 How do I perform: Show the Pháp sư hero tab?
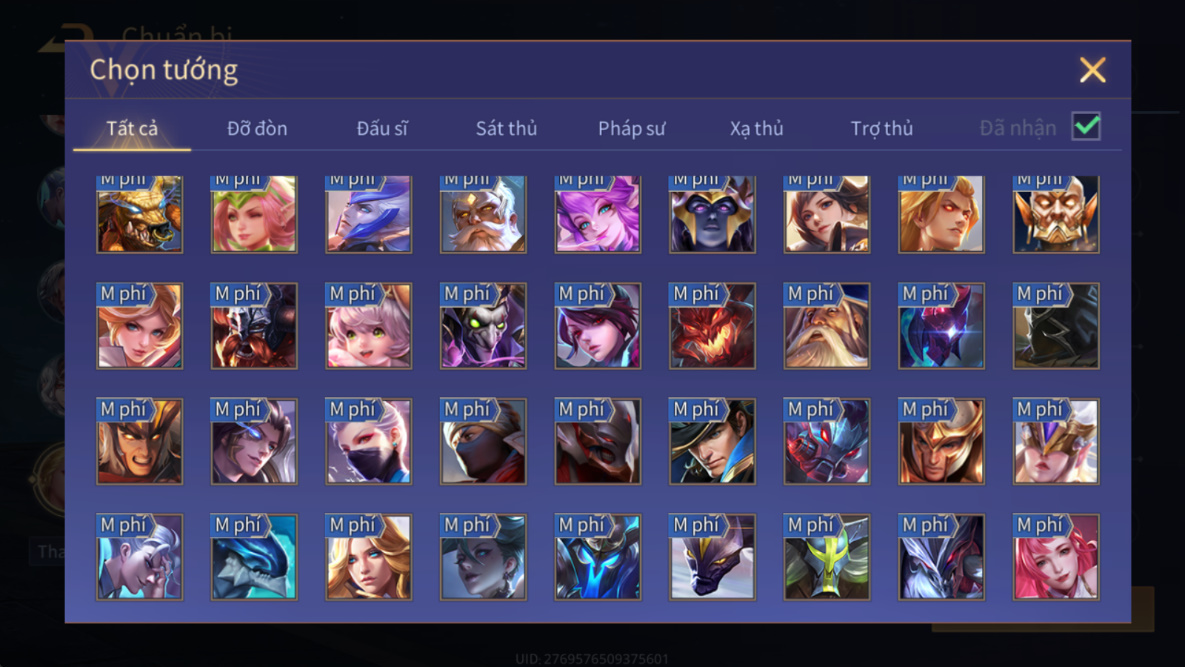click(631, 128)
